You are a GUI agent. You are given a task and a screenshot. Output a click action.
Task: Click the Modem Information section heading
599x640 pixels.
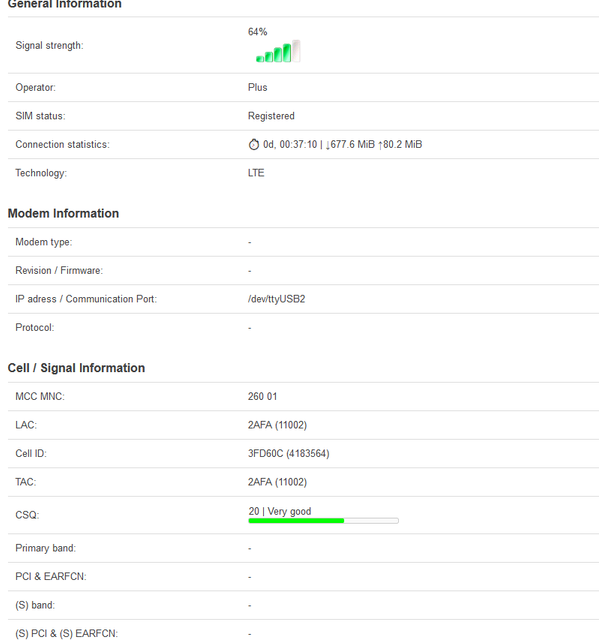click(63, 213)
